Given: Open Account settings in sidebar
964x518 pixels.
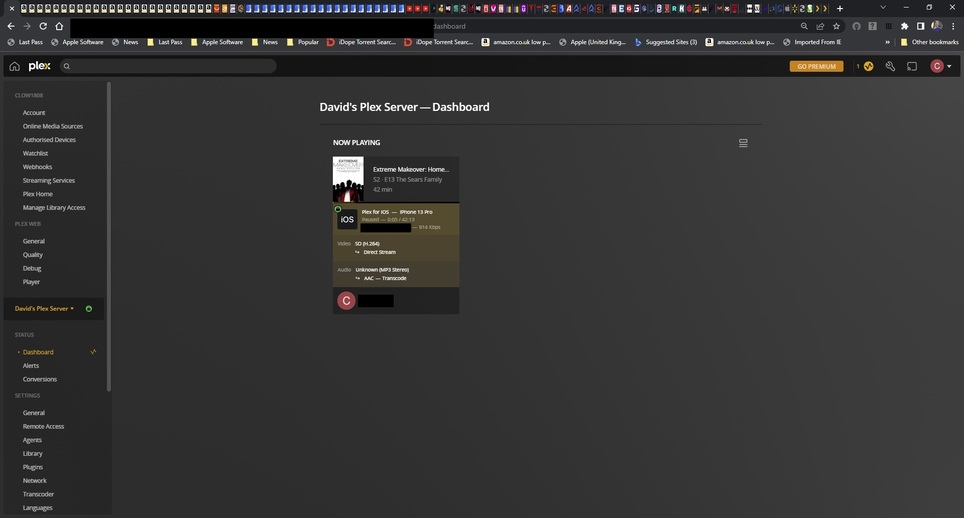Looking at the screenshot, I should (34, 113).
